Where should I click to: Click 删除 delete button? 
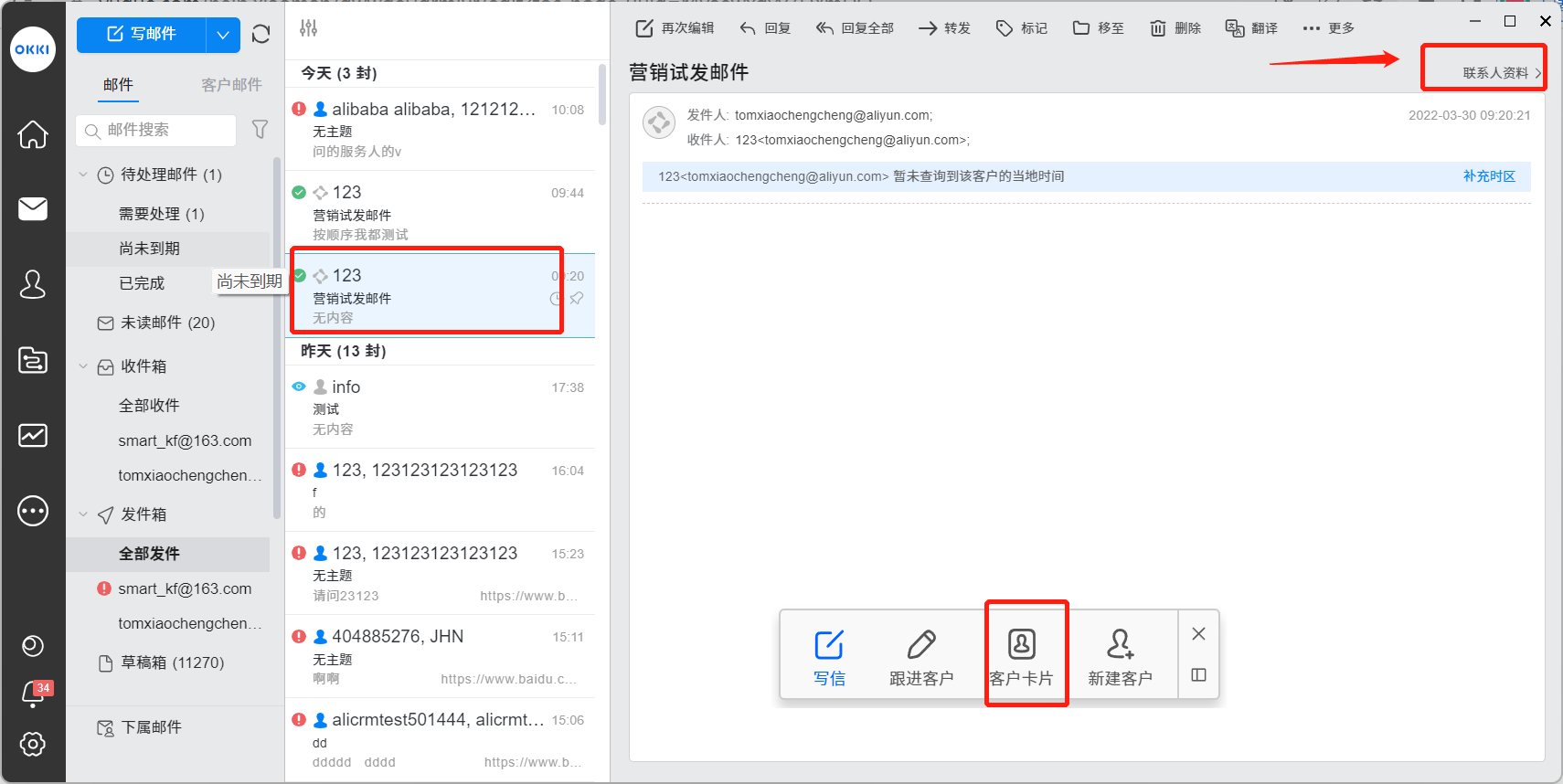point(1175,28)
